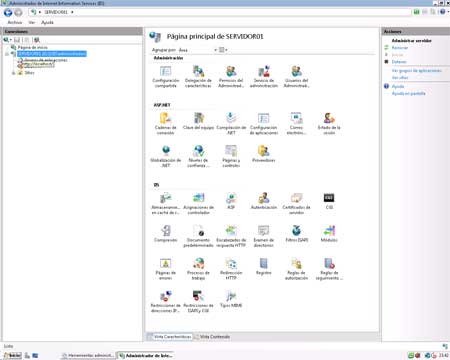
Task: Open Servicio de administración icon
Action: coord(264,77)
